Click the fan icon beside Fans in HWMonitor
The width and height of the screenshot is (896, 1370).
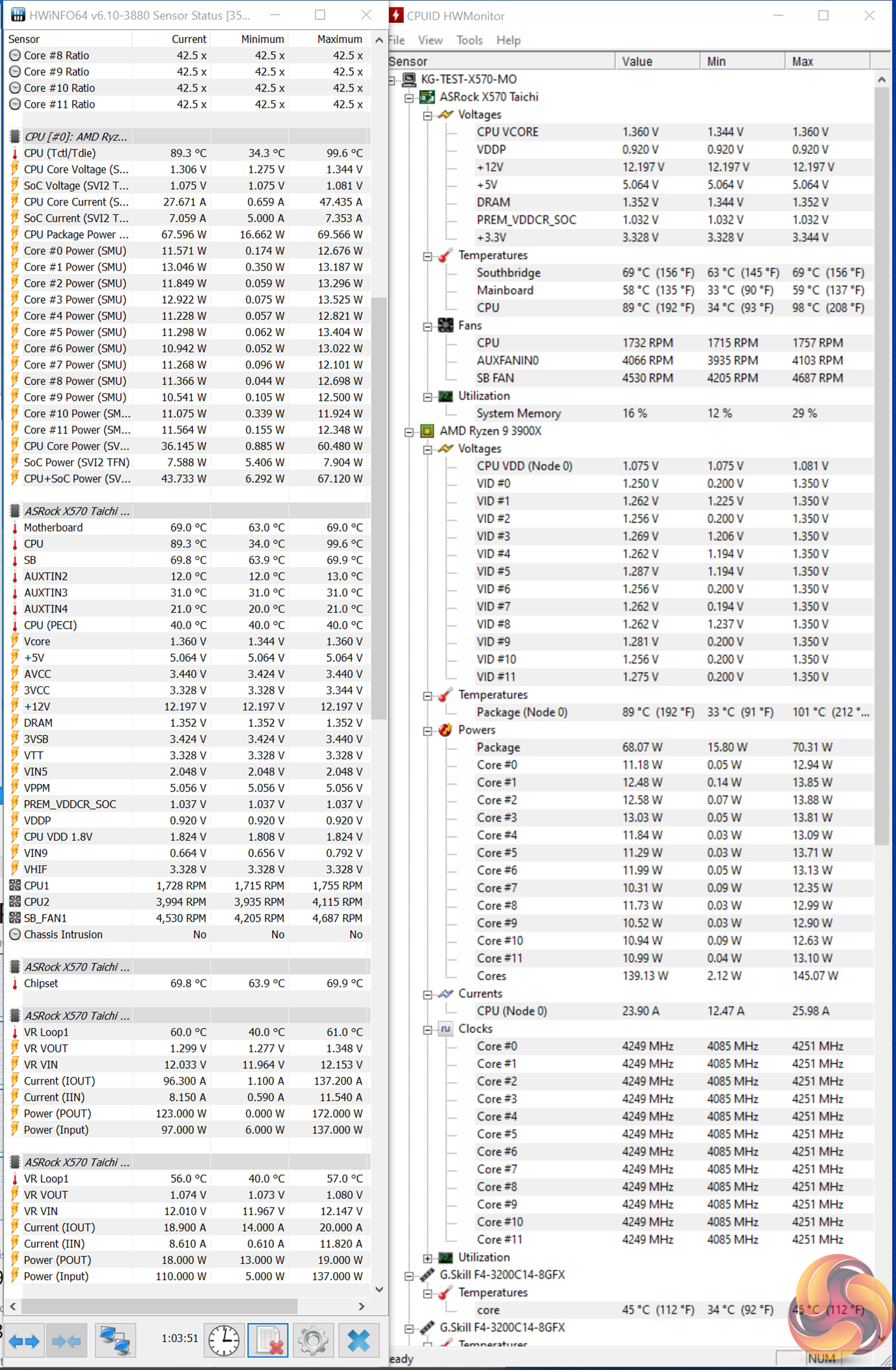coord(446,325)
